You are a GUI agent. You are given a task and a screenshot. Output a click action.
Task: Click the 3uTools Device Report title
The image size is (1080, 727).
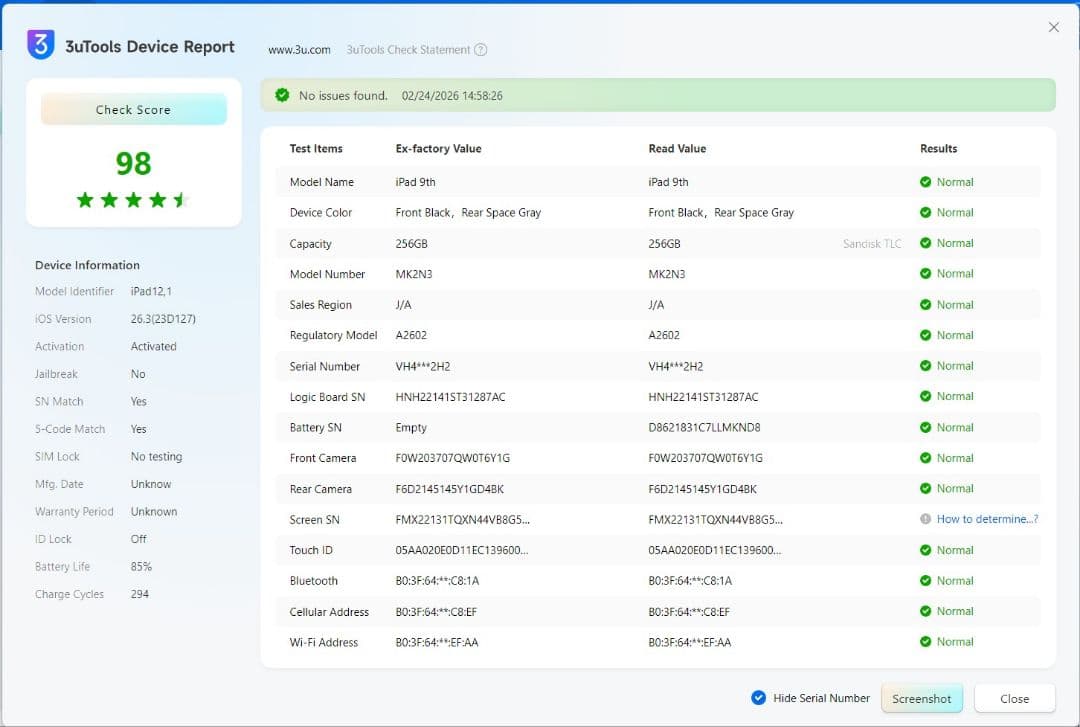point(149,46)
